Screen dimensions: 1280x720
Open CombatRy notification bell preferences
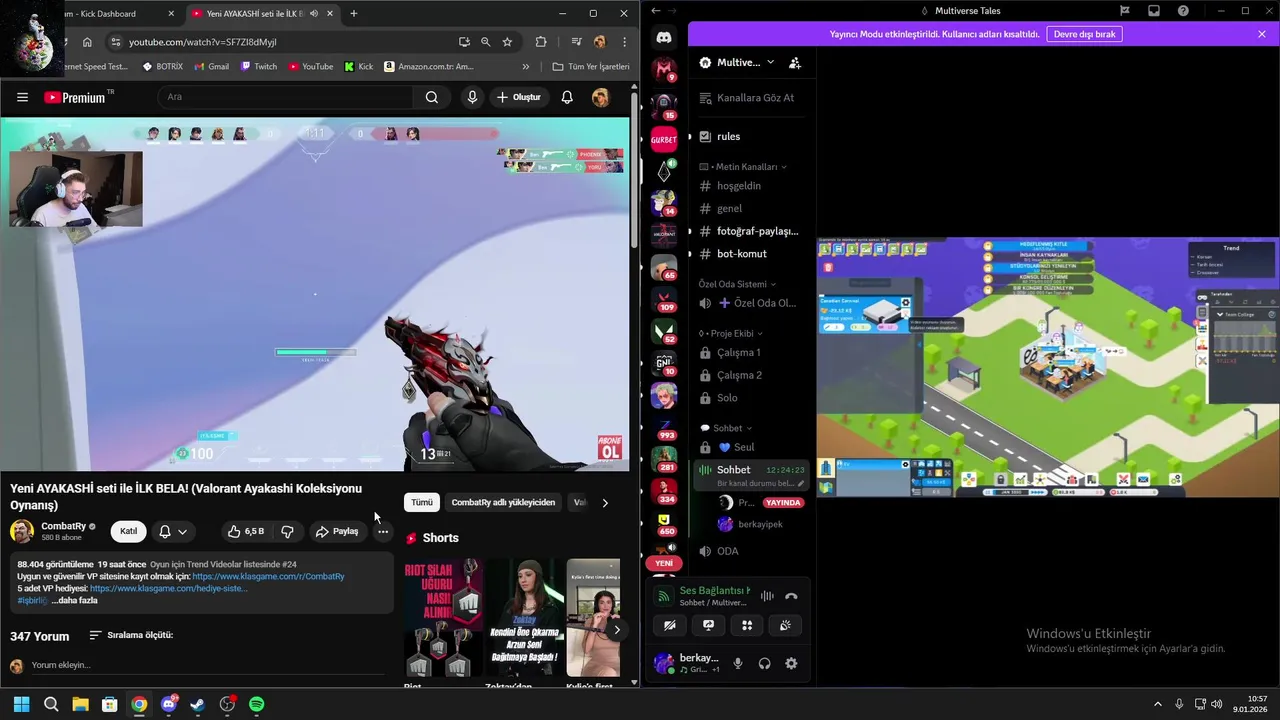pyautogui.click(x=172, y=531)
